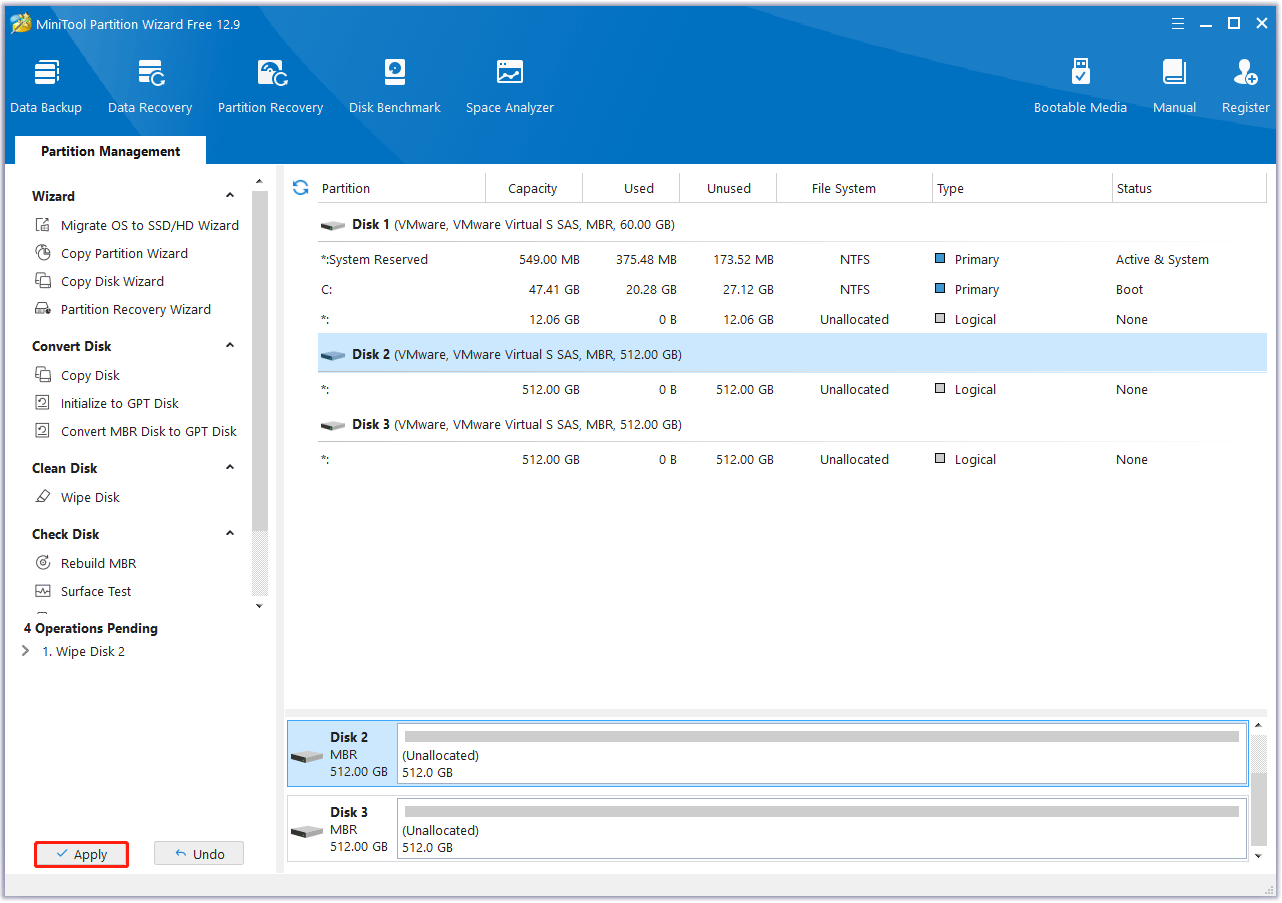Image resolution: width=1282 pixels, height=903 pixels.
Task: Select the Rebuild MBR option
Action: pyautogui.click(x=98, y=563)
